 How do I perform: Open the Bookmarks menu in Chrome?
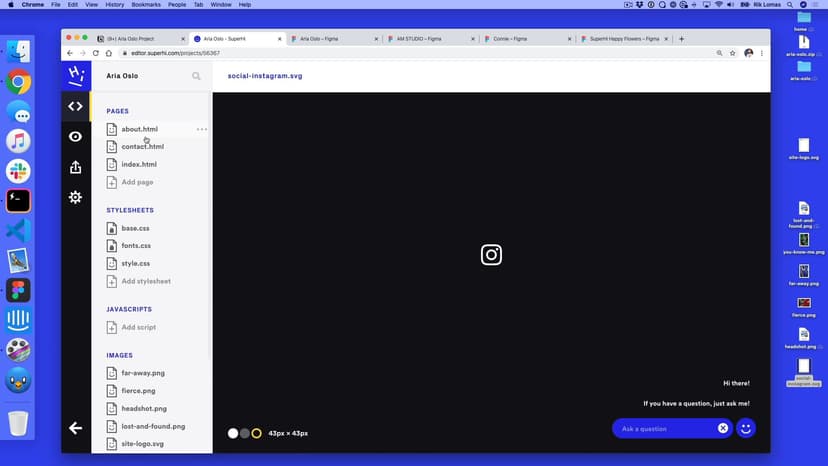point(145,5)
